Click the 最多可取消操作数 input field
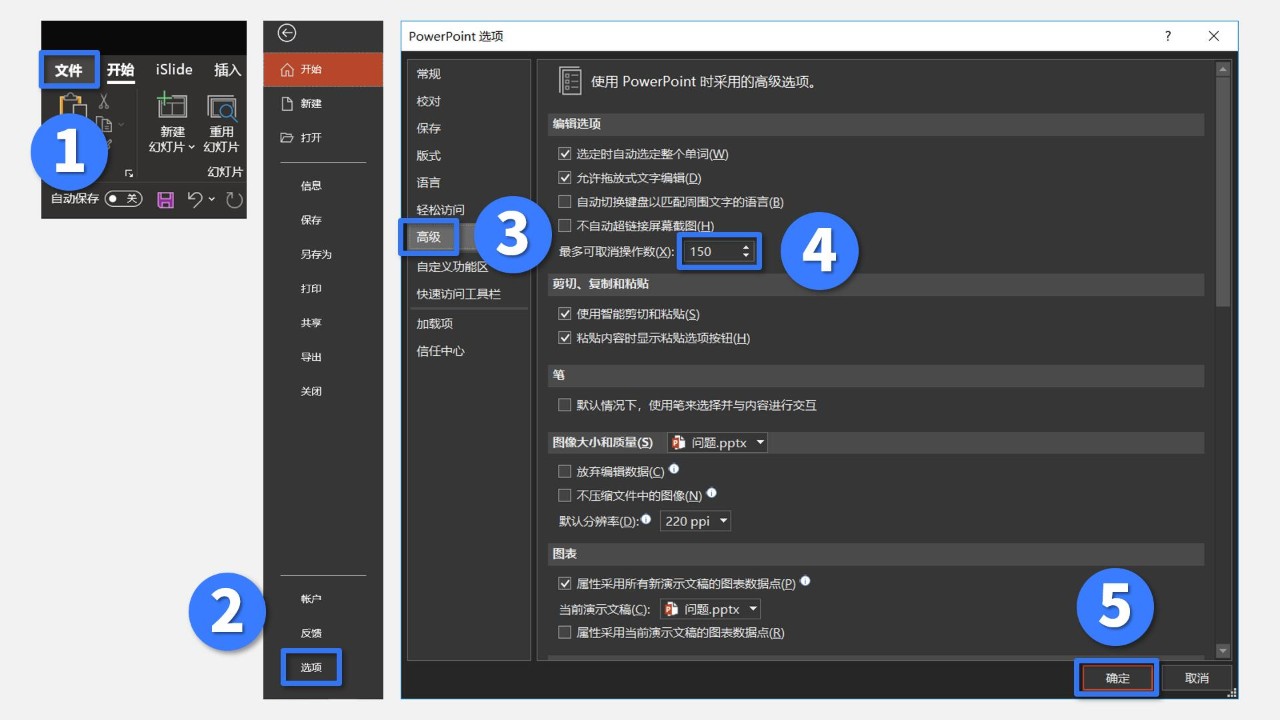The width and height of the screenshot is (1280, 720). point(710,251)
